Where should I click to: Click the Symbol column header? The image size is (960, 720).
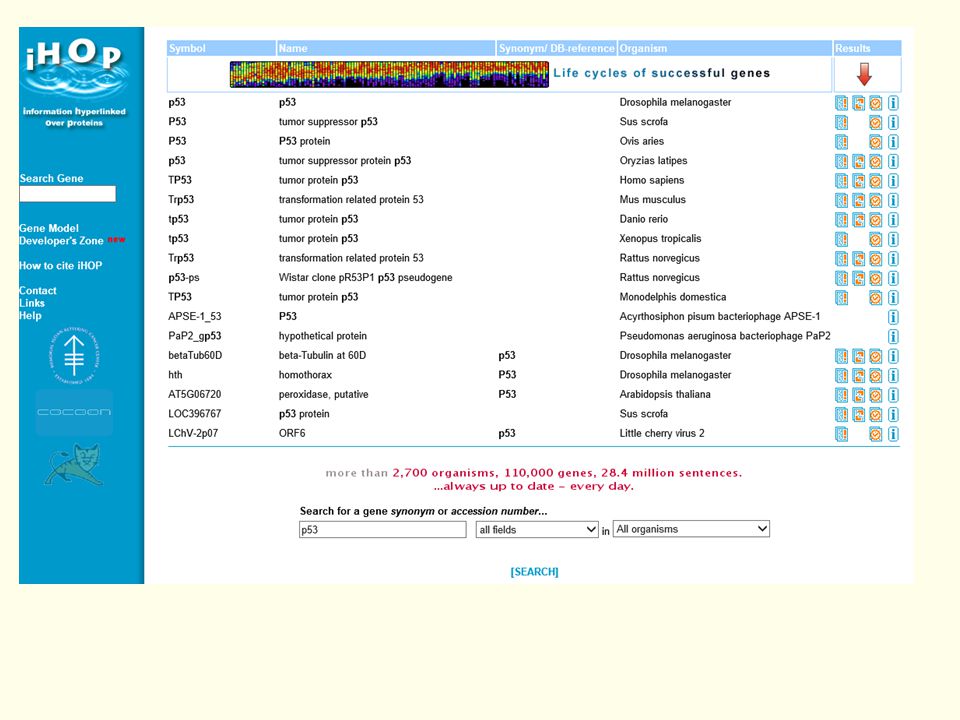click(x=221, y=48)
